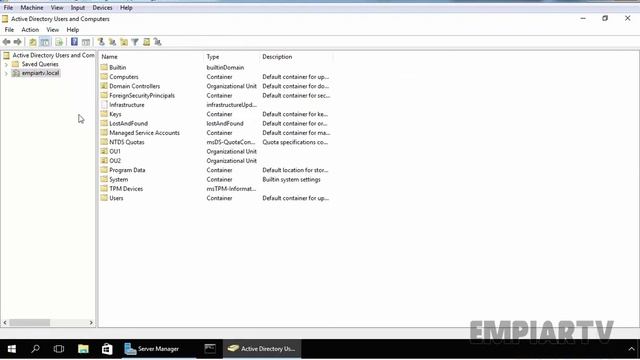Click the Domain Controllers OU icon

tap(104, 86)
